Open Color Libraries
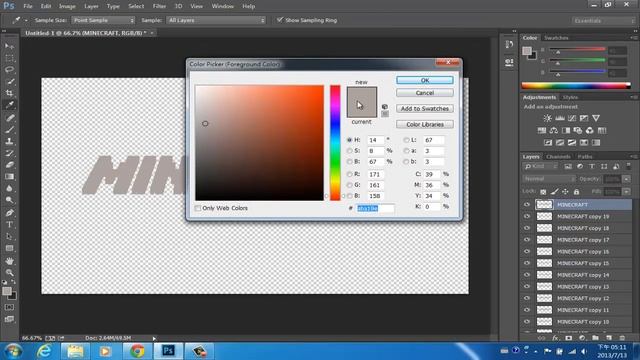The width and height of the screenshot is (640, 360). pos(424,124)
